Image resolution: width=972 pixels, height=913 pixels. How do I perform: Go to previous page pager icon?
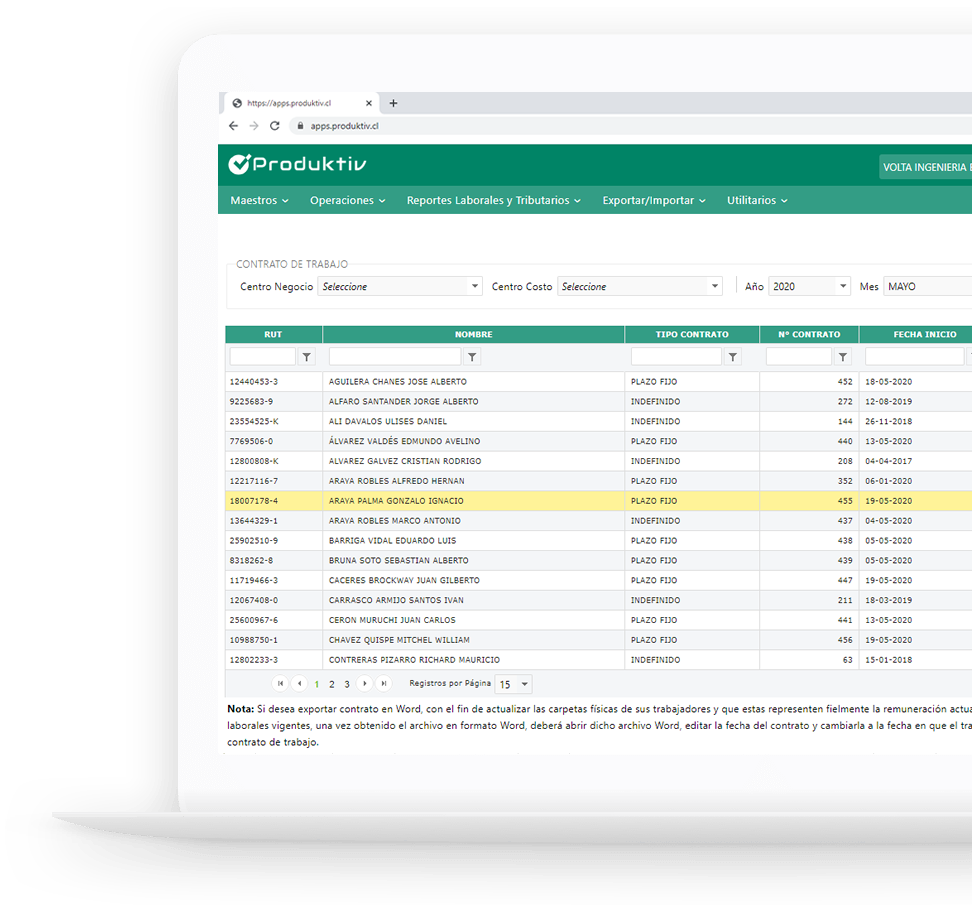(x=299, y=684)
